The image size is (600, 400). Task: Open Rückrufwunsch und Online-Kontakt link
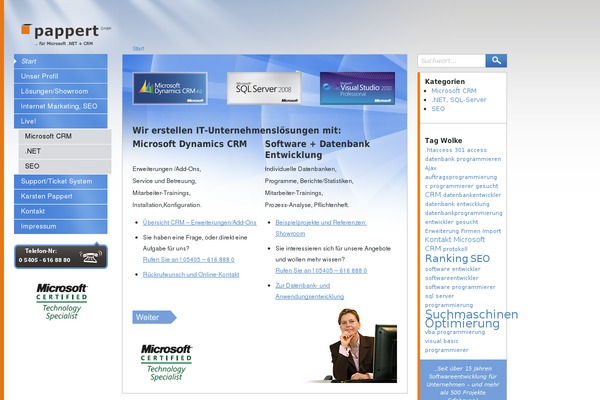(191, 274)
